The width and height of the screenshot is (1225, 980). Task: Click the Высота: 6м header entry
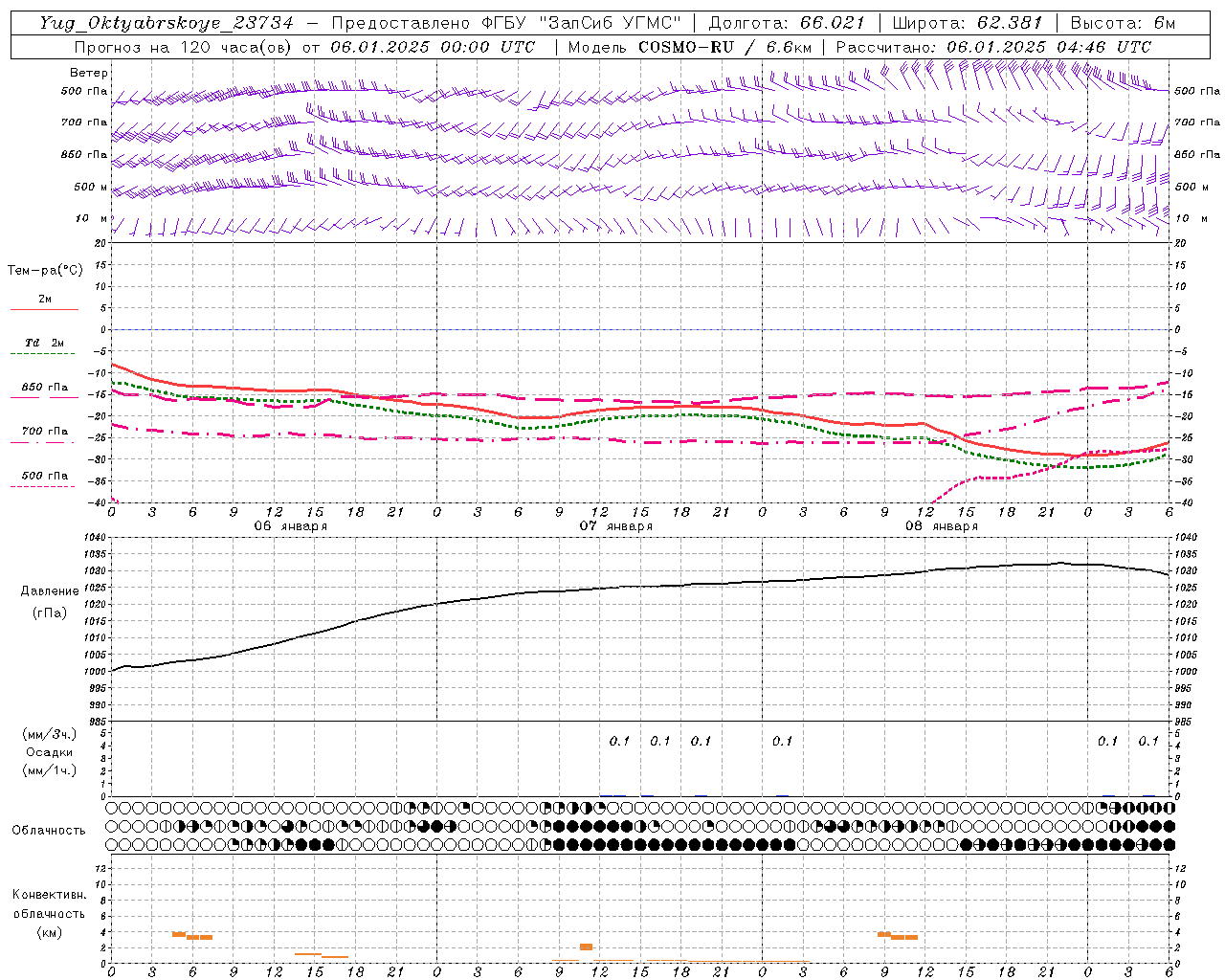(x=1123, y=23)
